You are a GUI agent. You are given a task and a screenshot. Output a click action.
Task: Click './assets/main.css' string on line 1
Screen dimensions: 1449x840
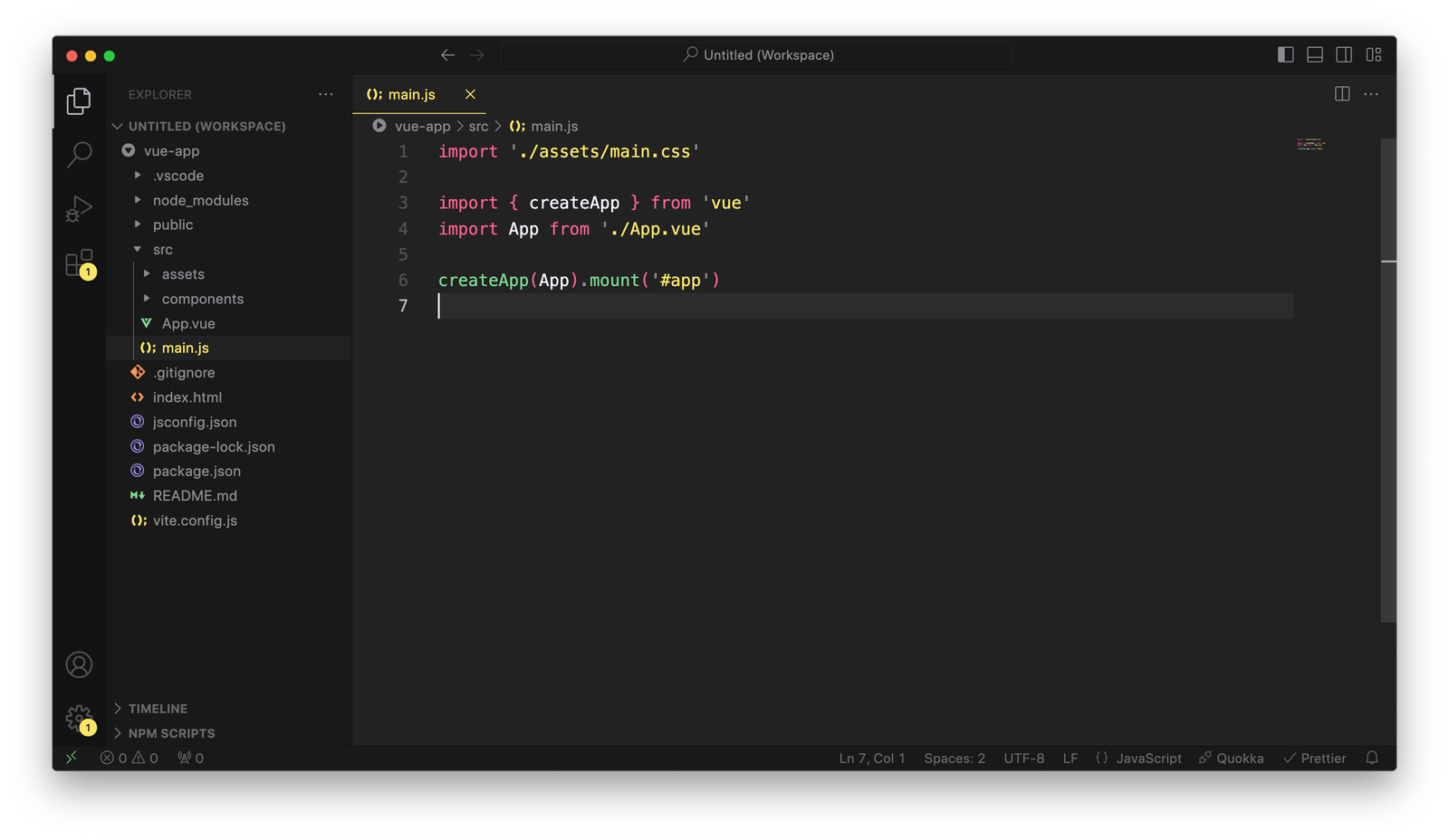605,152
